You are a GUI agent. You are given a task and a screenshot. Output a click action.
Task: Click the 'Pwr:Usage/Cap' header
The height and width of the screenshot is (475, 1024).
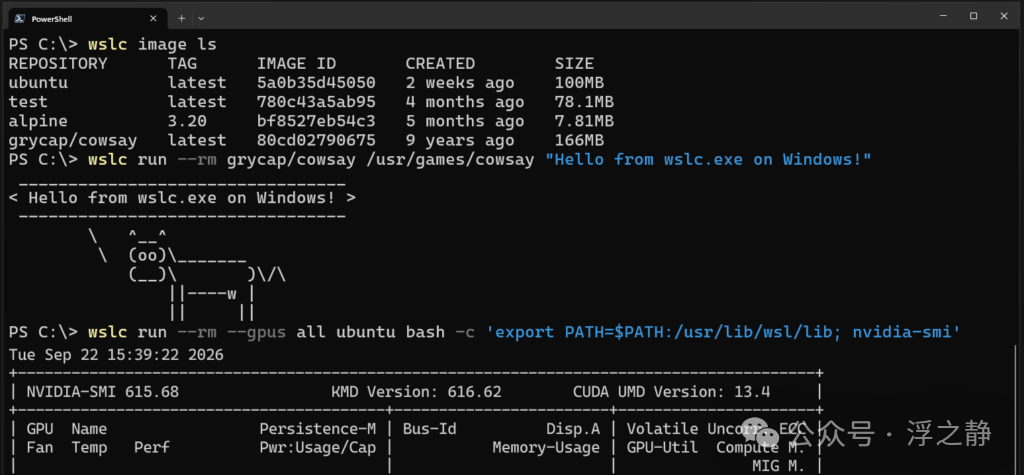tap(317, 448)
